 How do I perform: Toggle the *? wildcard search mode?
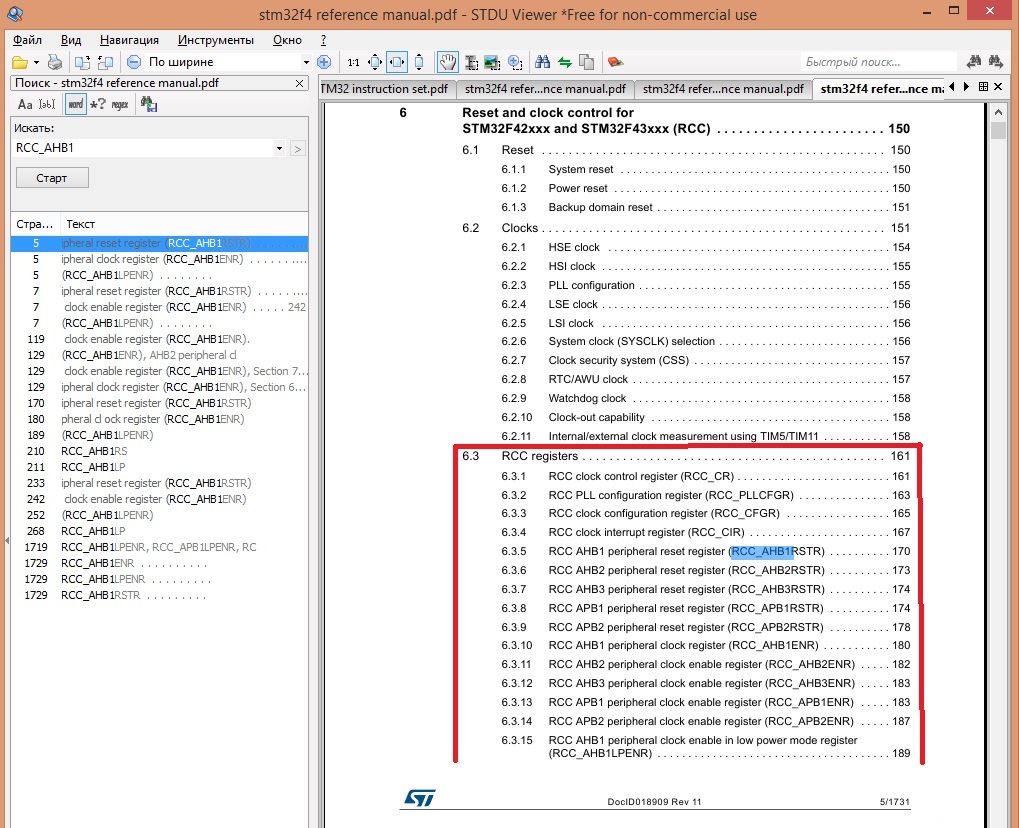coord(97,104)
